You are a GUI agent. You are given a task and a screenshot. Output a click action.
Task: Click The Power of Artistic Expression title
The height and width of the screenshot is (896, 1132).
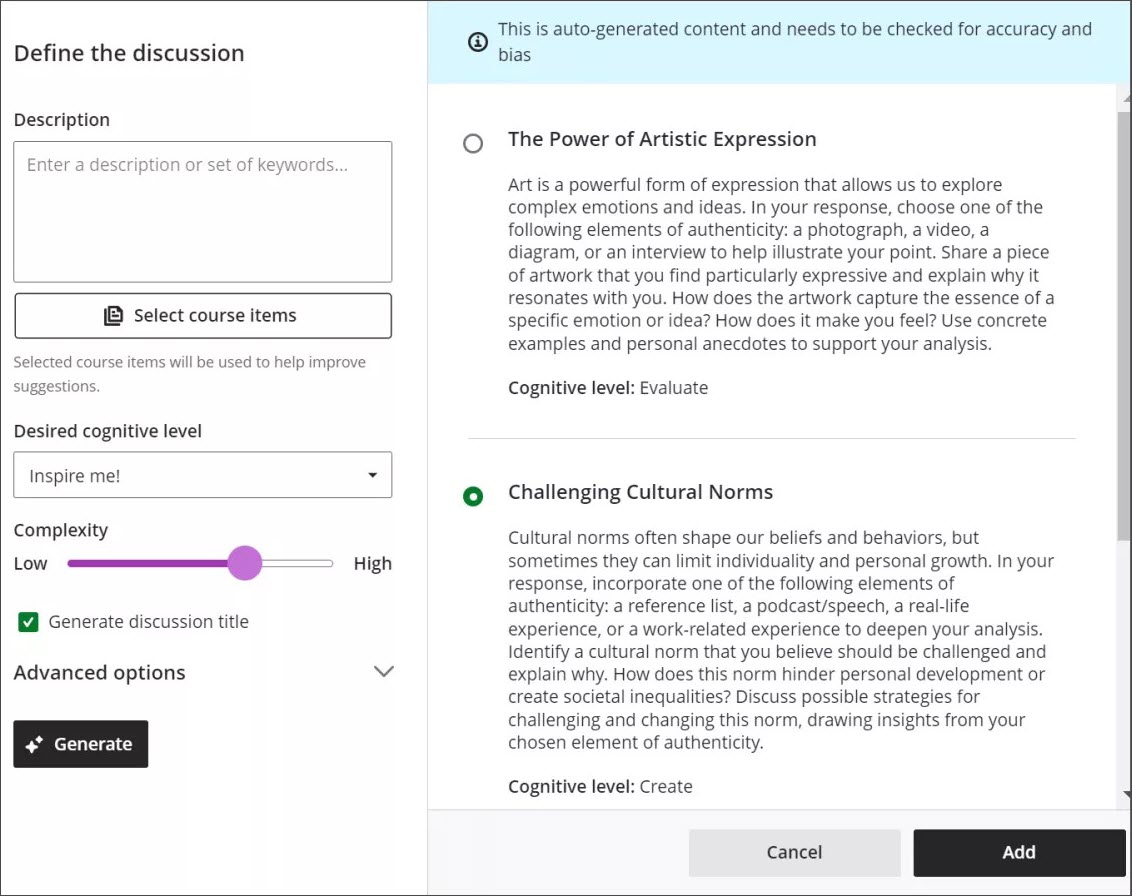tap(662, 139)
